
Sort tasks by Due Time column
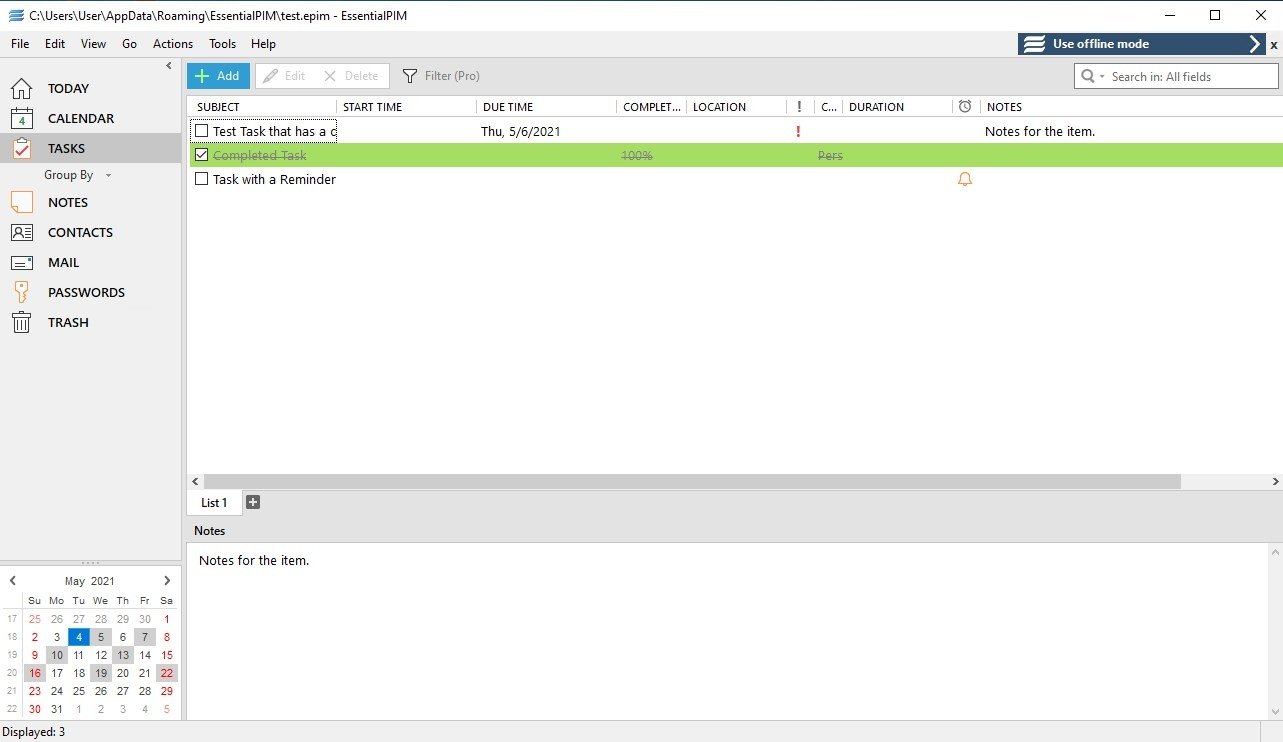546,107
